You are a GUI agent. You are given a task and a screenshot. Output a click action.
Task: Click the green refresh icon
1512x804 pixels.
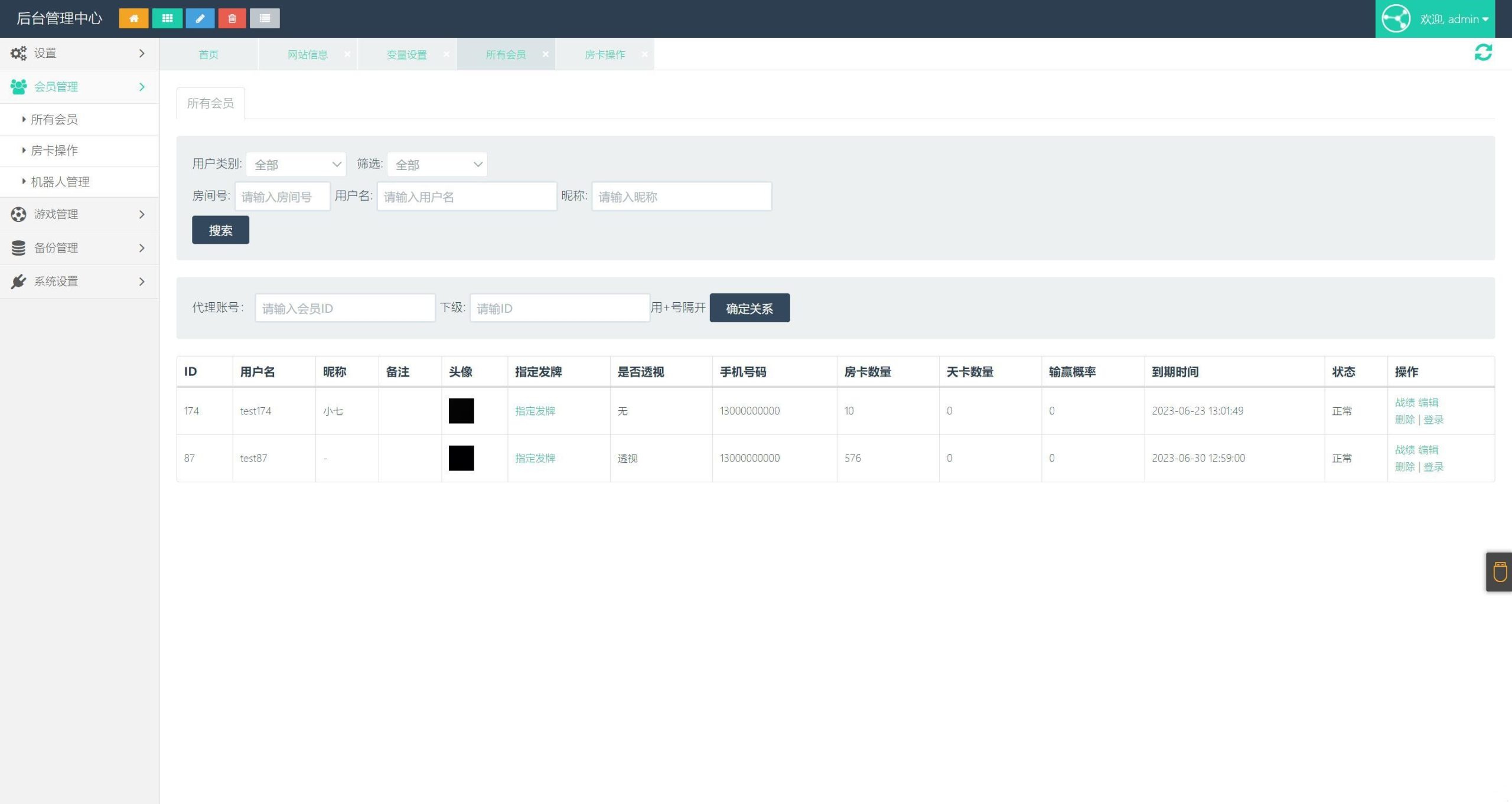[x=1483, y=53]
